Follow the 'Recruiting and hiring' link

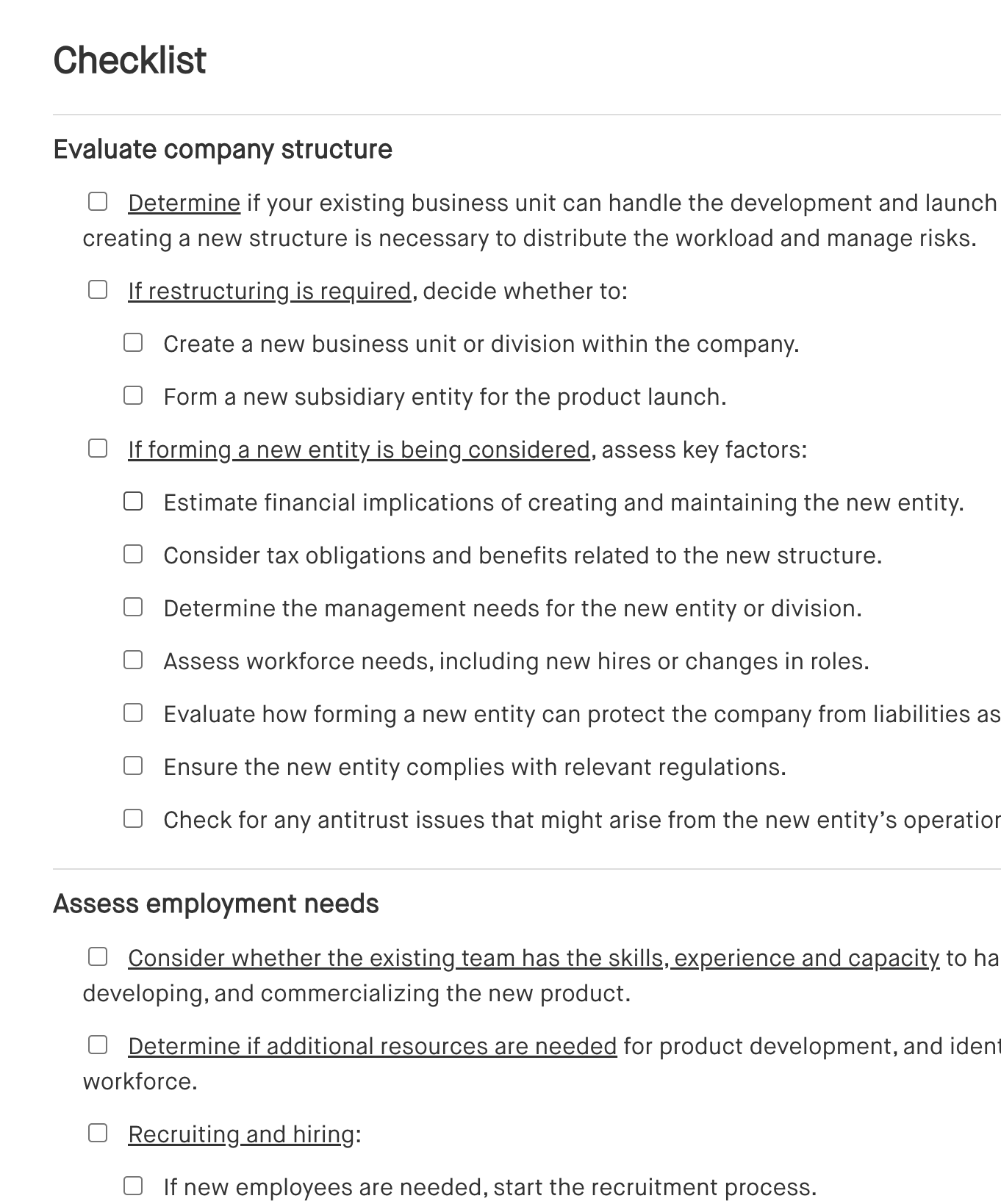click(241, 1135)
